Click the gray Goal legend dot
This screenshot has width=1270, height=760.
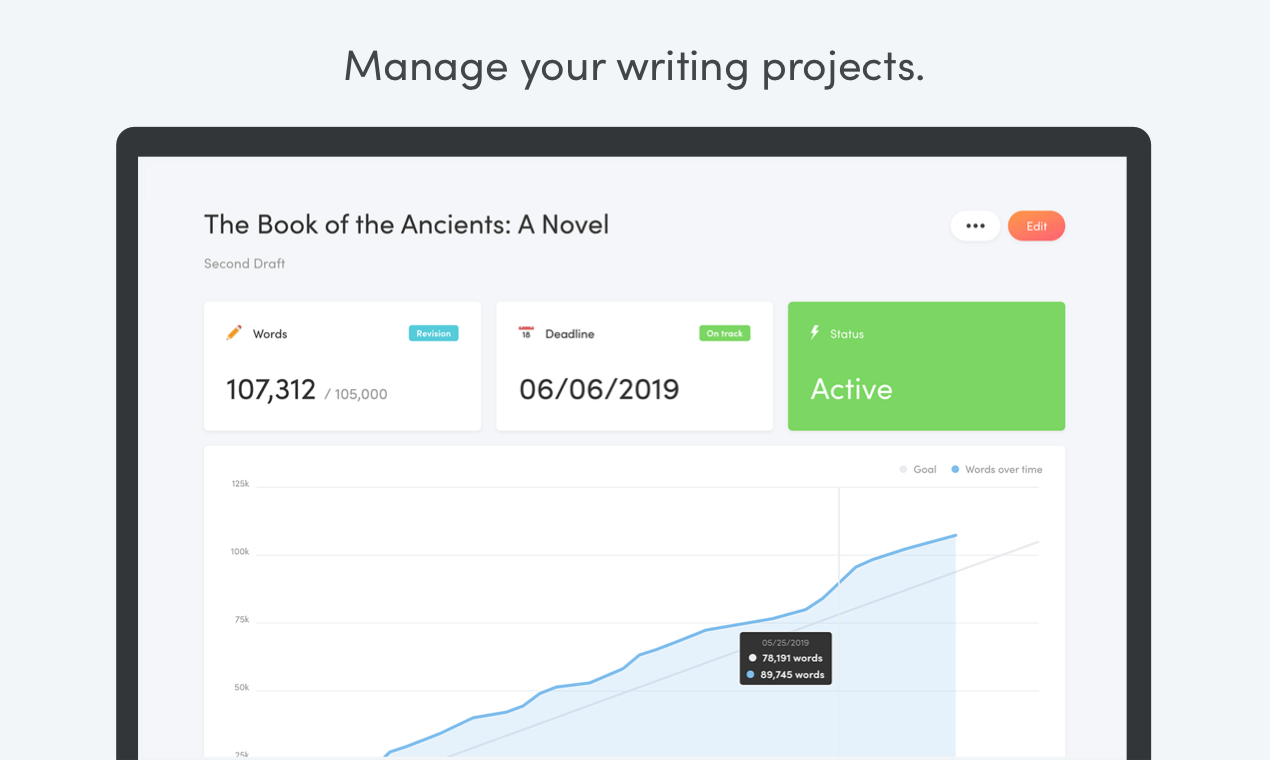tap(903, 469)
